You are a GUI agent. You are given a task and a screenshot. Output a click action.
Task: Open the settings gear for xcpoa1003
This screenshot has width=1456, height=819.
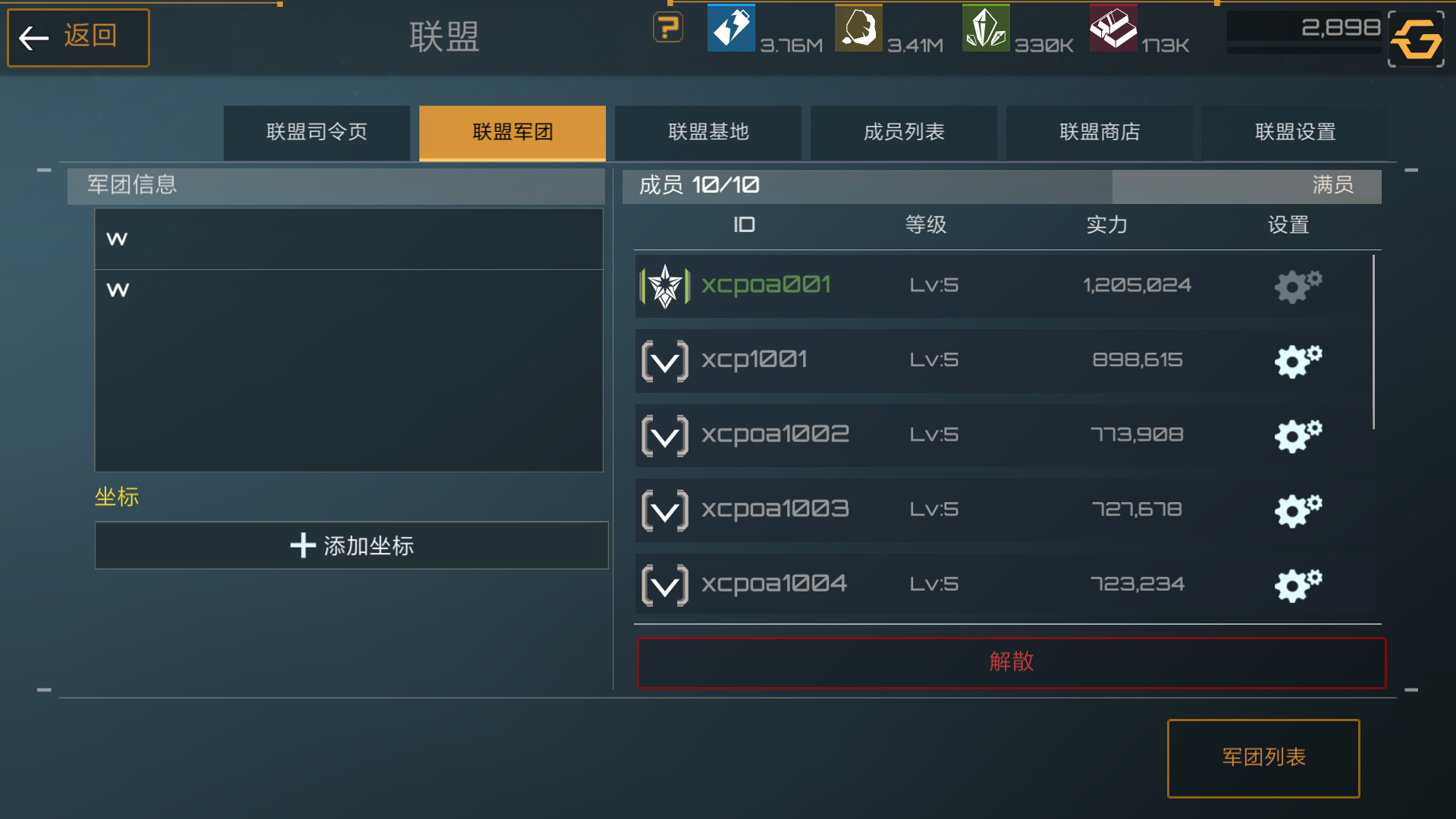pyautogui.click(x=1298, y=510)
